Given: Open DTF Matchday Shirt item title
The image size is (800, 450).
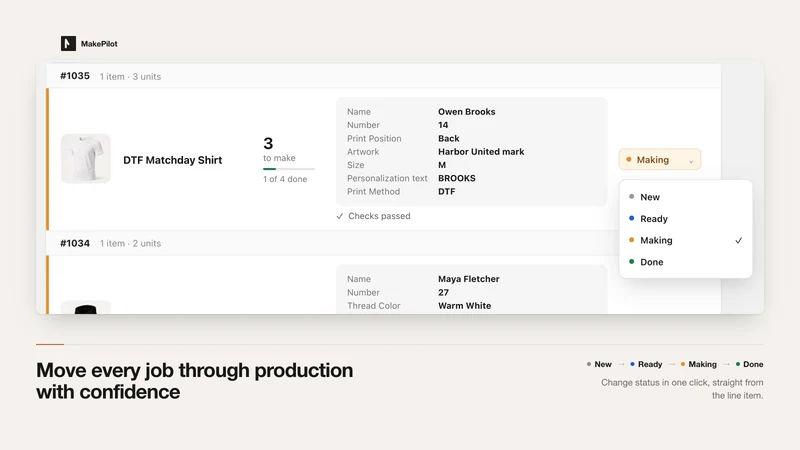Looking at the screenshot, I should click(x=172, y=160).
